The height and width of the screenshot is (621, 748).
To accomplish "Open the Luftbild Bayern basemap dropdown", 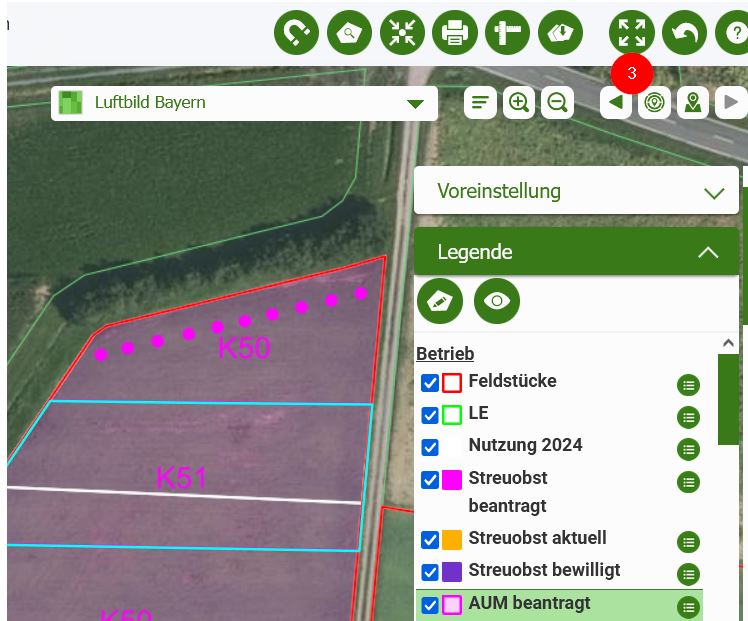I will pos(415,103).
